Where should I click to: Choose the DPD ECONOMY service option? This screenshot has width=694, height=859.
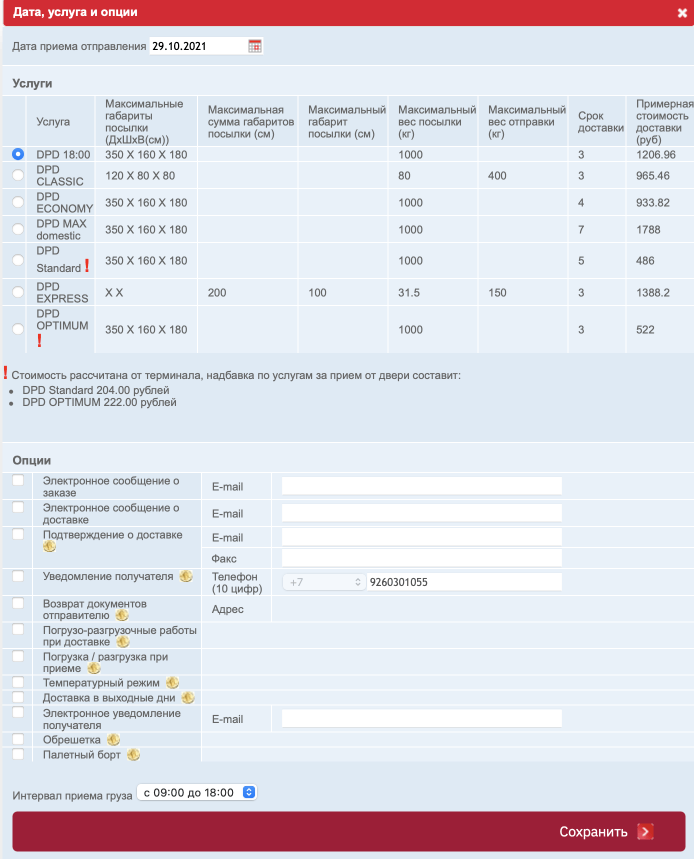coord(18,202)
